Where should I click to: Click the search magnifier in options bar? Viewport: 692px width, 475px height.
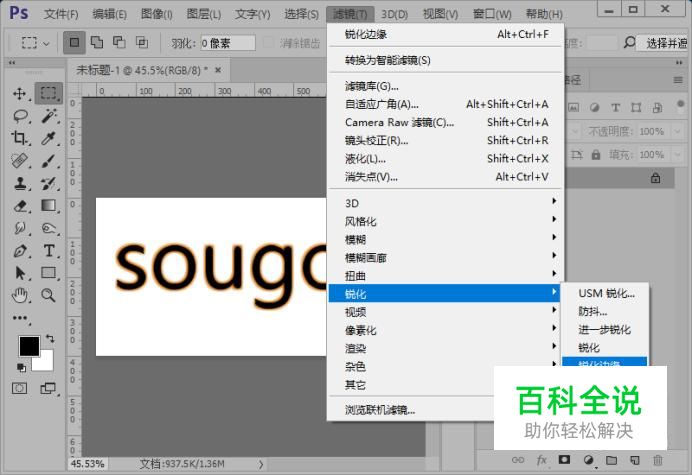coord(629,42)
